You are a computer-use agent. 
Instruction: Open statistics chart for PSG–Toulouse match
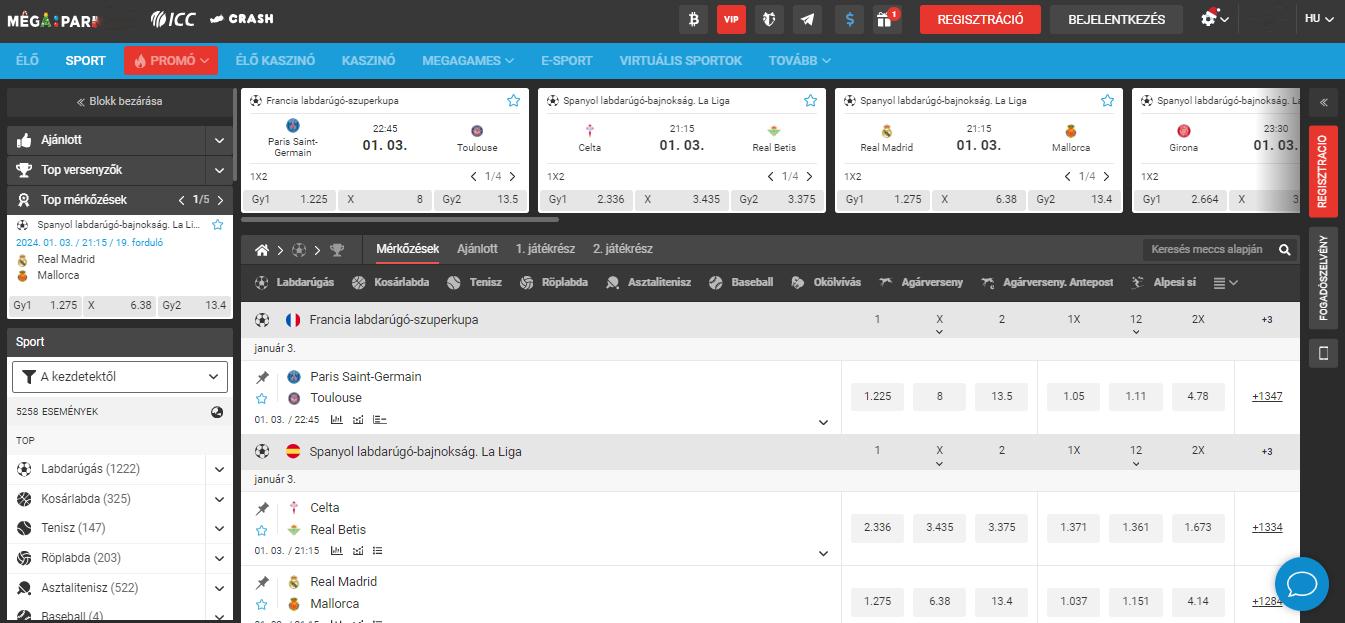[337, 420]
